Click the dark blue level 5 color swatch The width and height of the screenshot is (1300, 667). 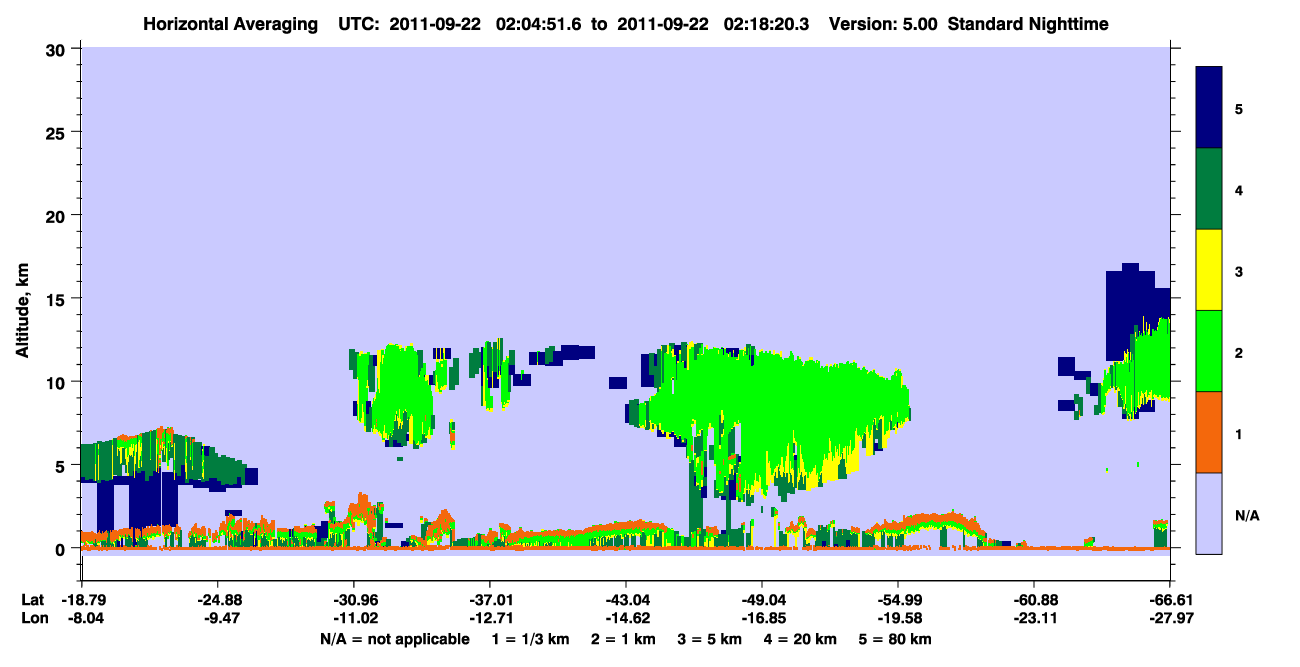1209,107
